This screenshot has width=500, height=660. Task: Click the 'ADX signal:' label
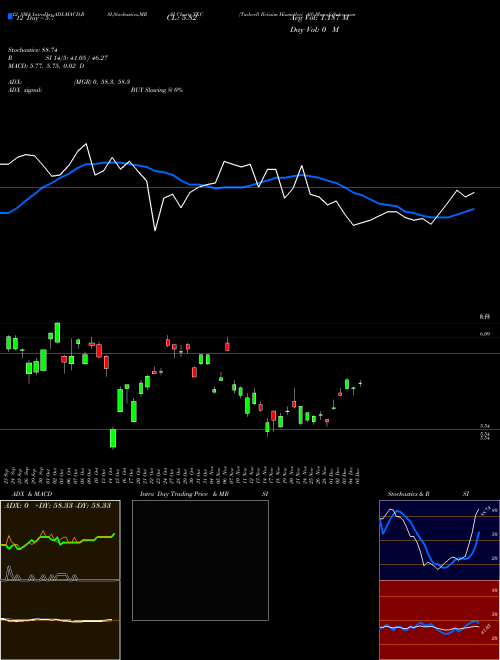pos(25,90)
